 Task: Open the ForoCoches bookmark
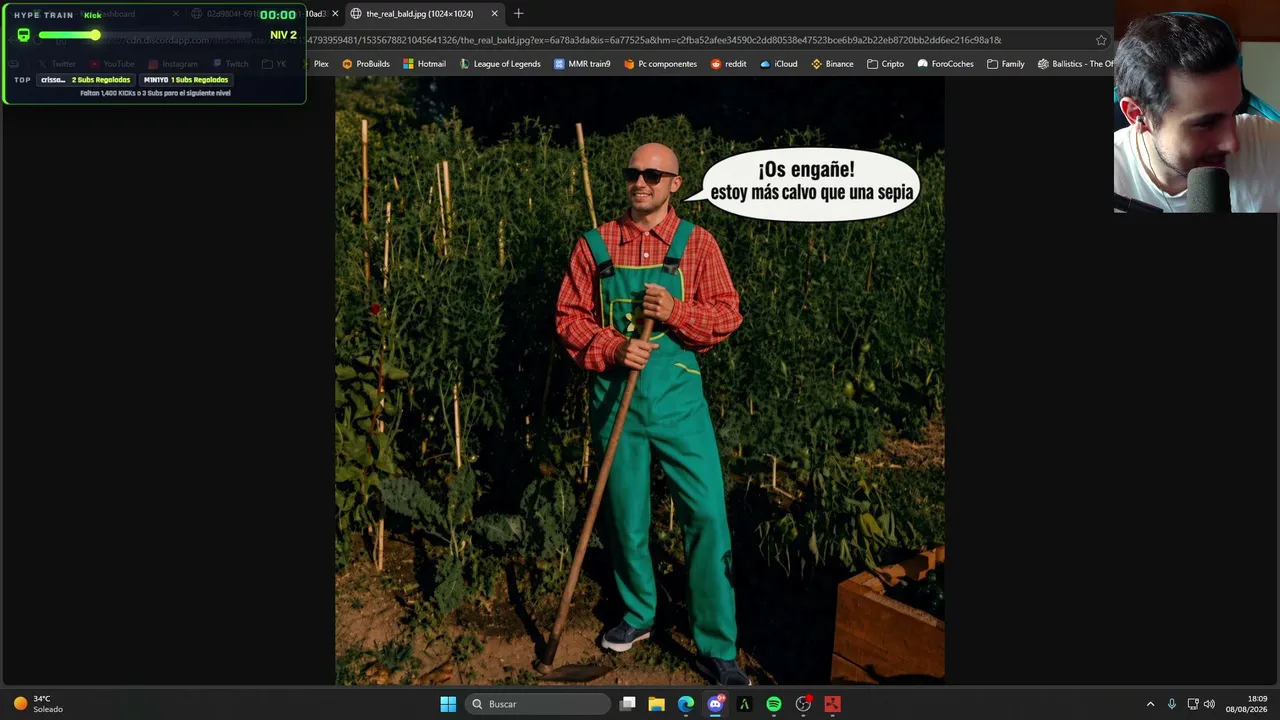click(x=945, y=64)
